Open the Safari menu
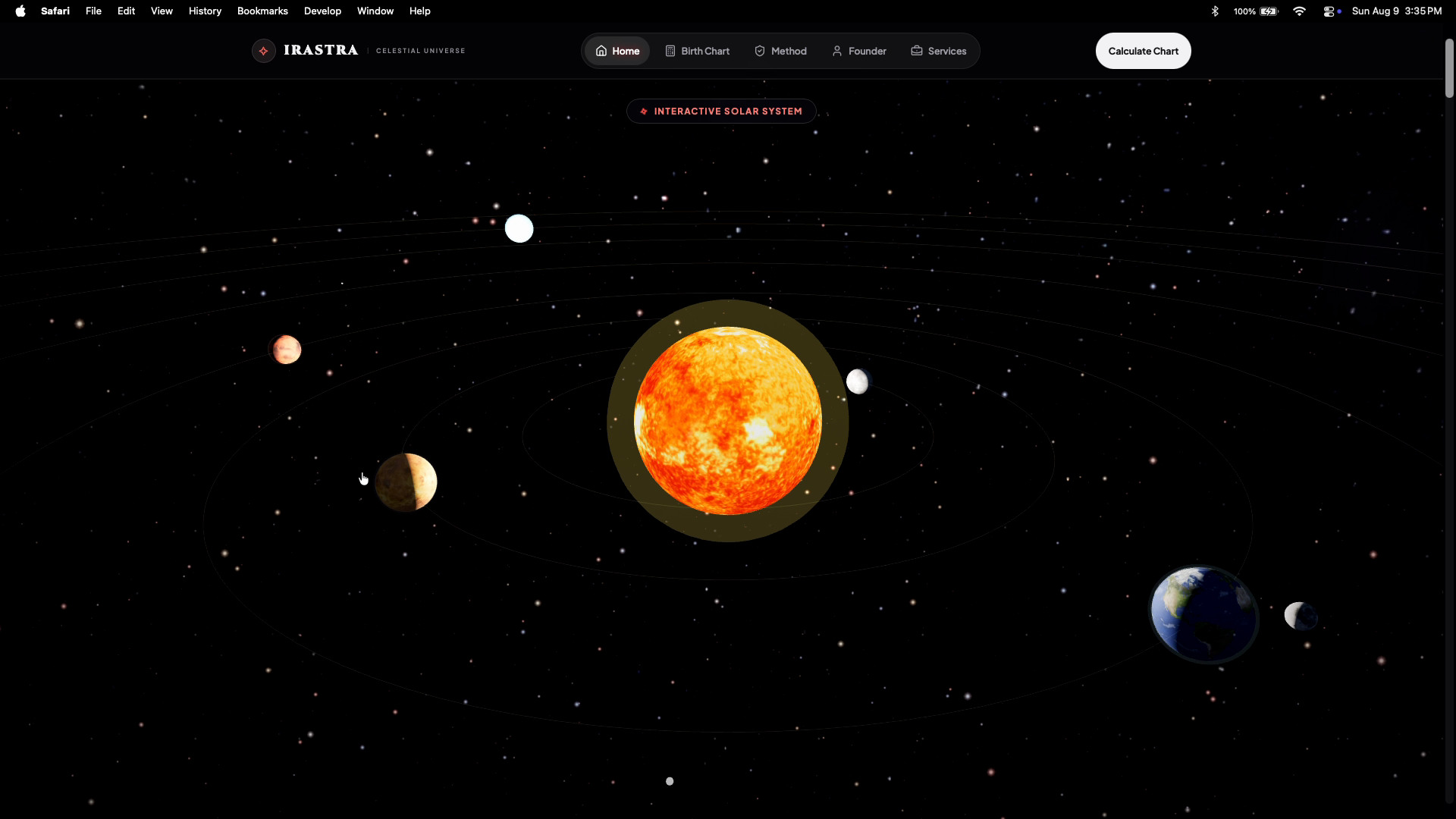 pos(55,11)
